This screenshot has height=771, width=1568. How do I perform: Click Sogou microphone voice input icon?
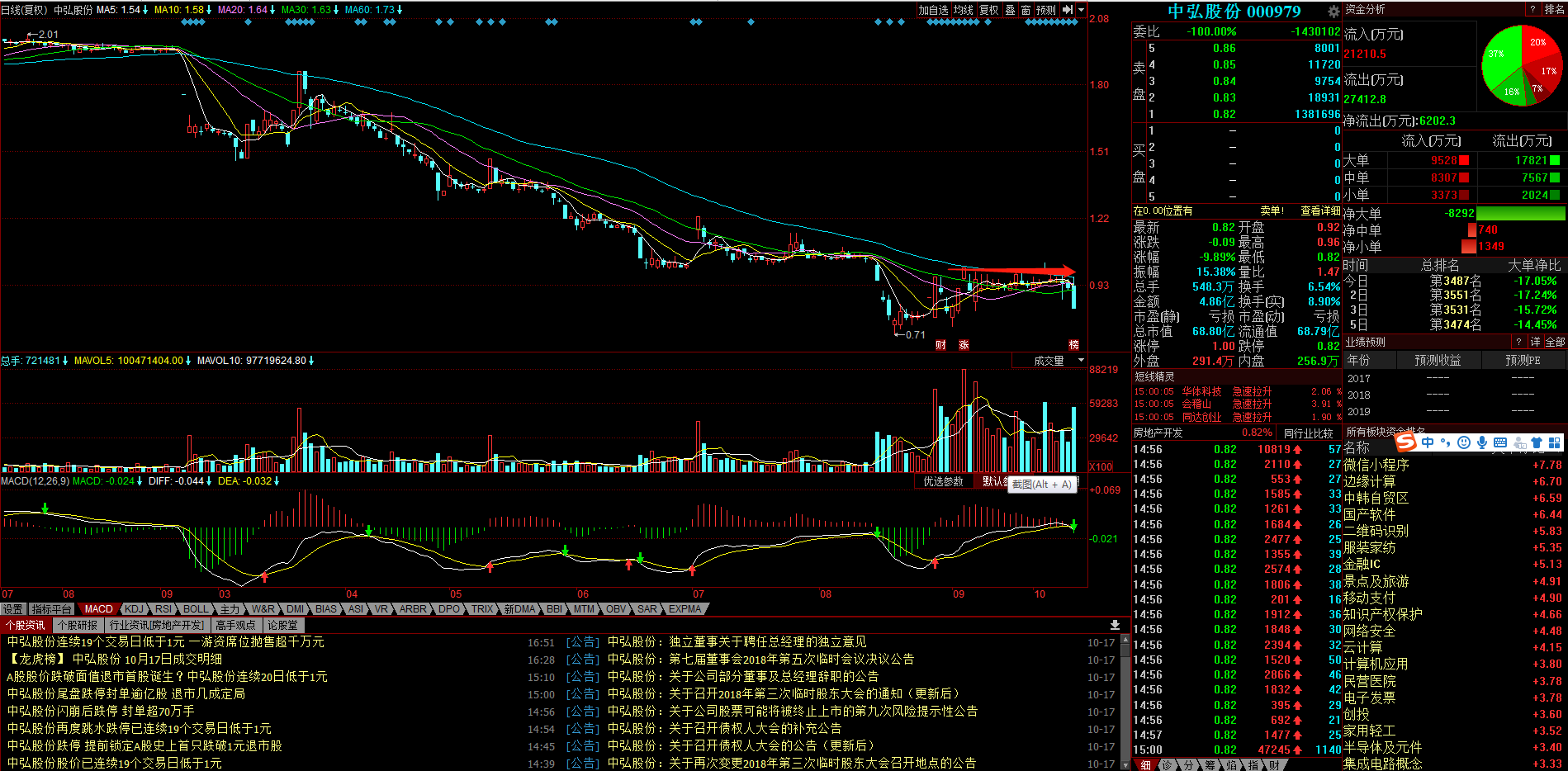pos(1482,442)
